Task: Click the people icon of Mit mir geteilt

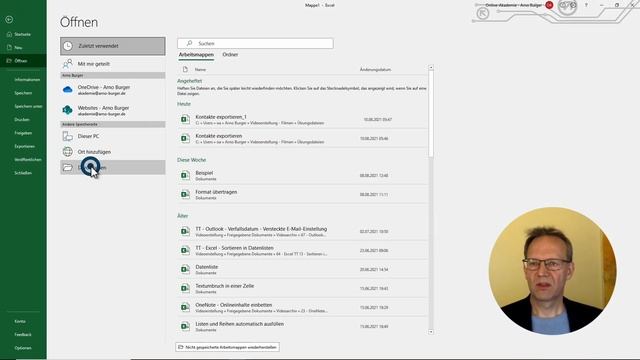Action: 67,64
